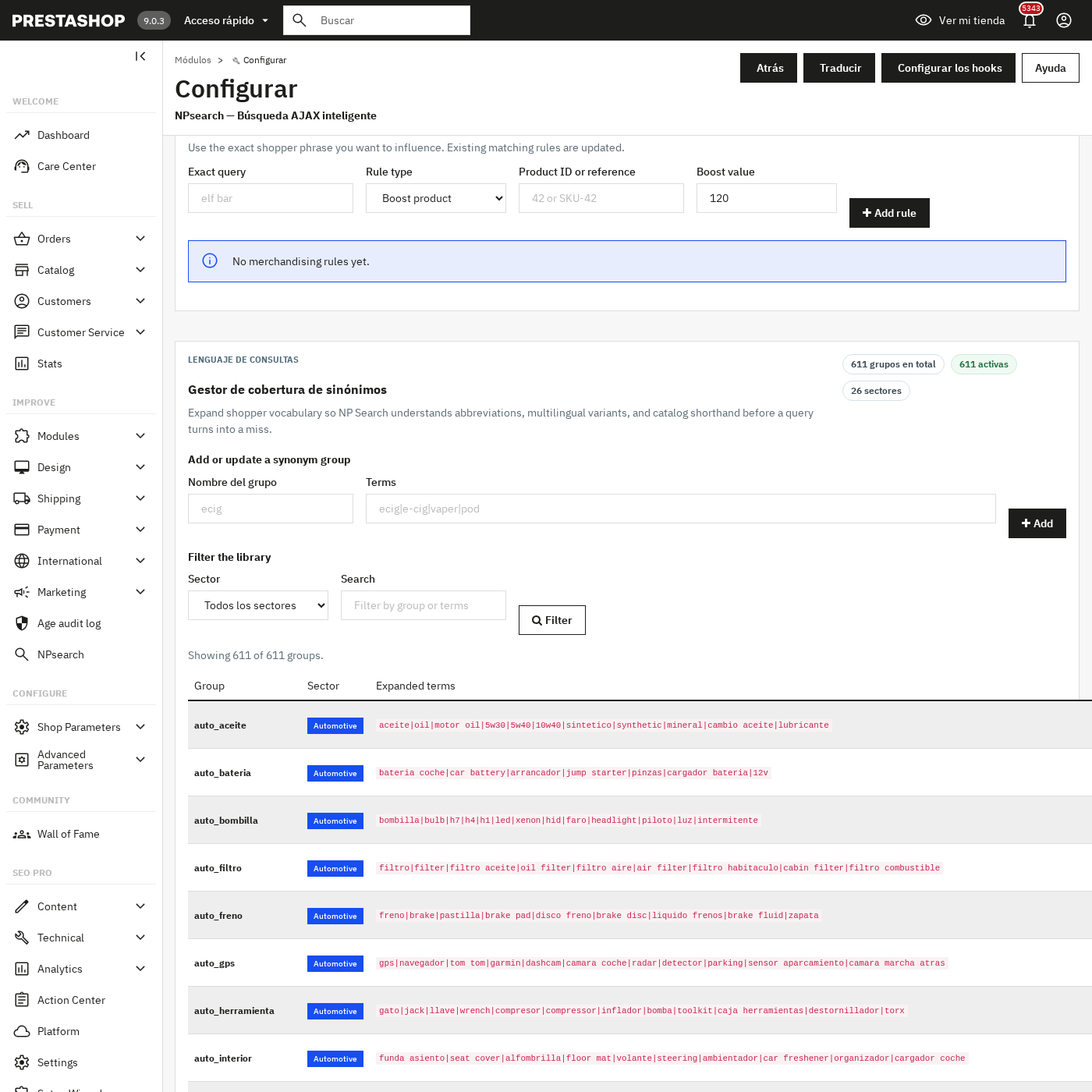Focus the Buscar search field

(377, 20)
